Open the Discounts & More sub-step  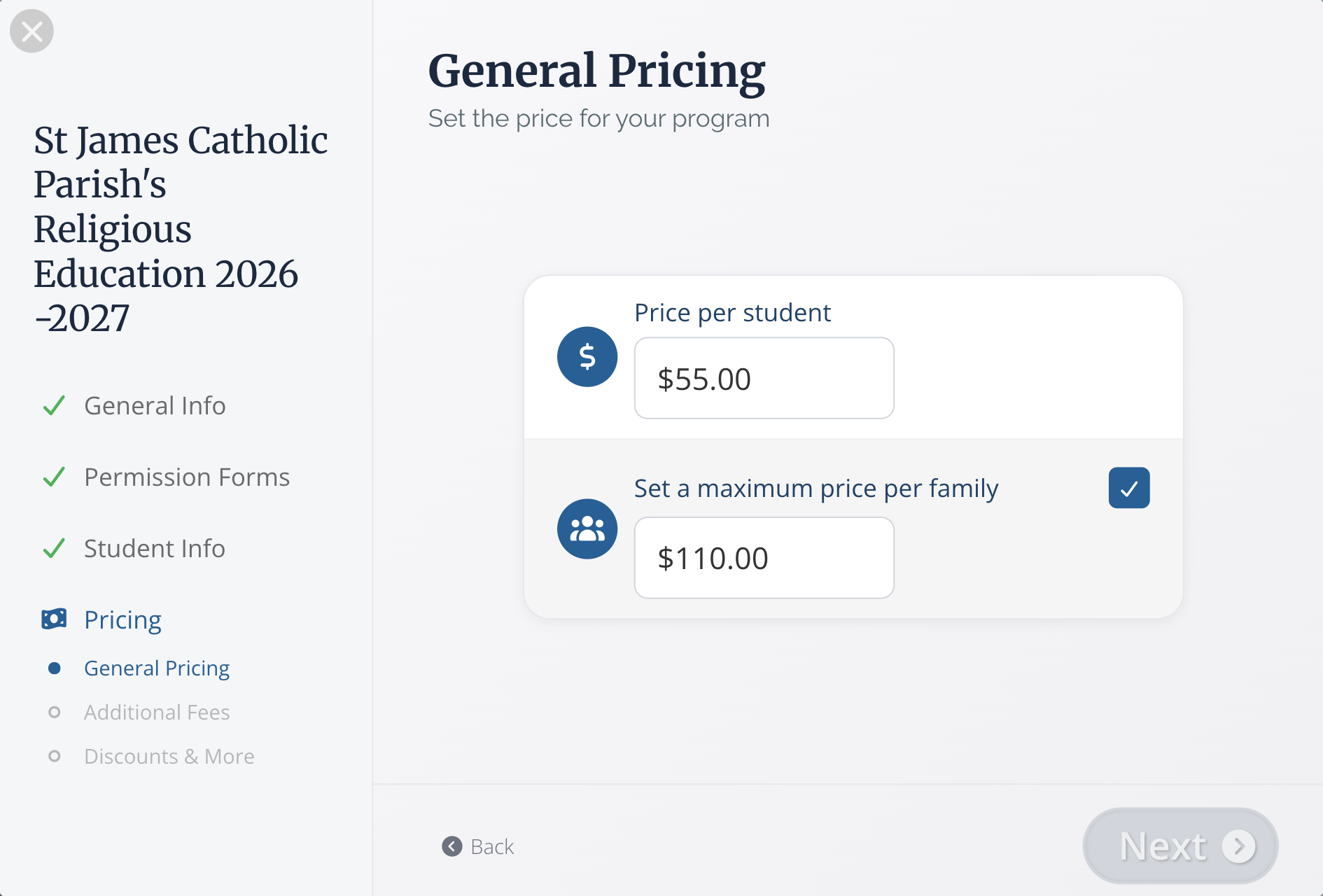click(x=169, y=757)
